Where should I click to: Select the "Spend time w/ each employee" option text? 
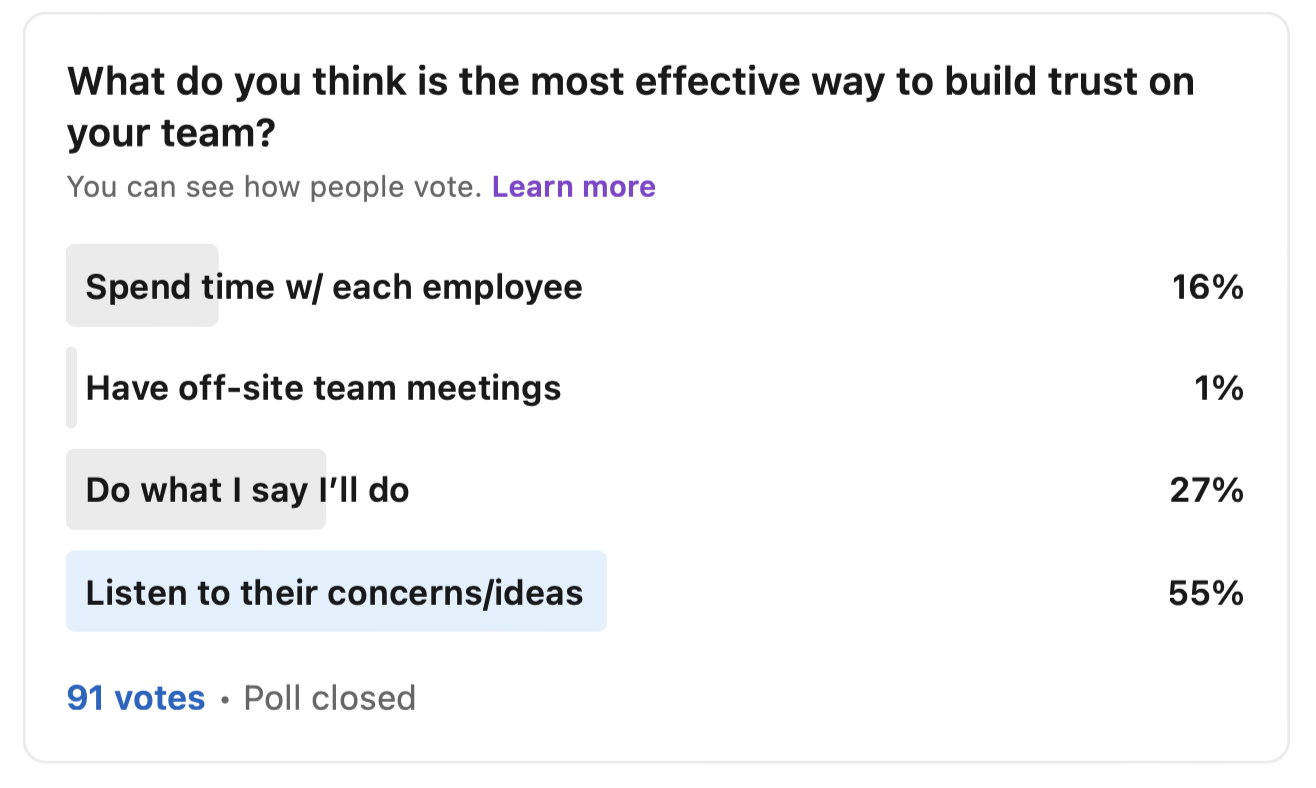pos(334,287)
